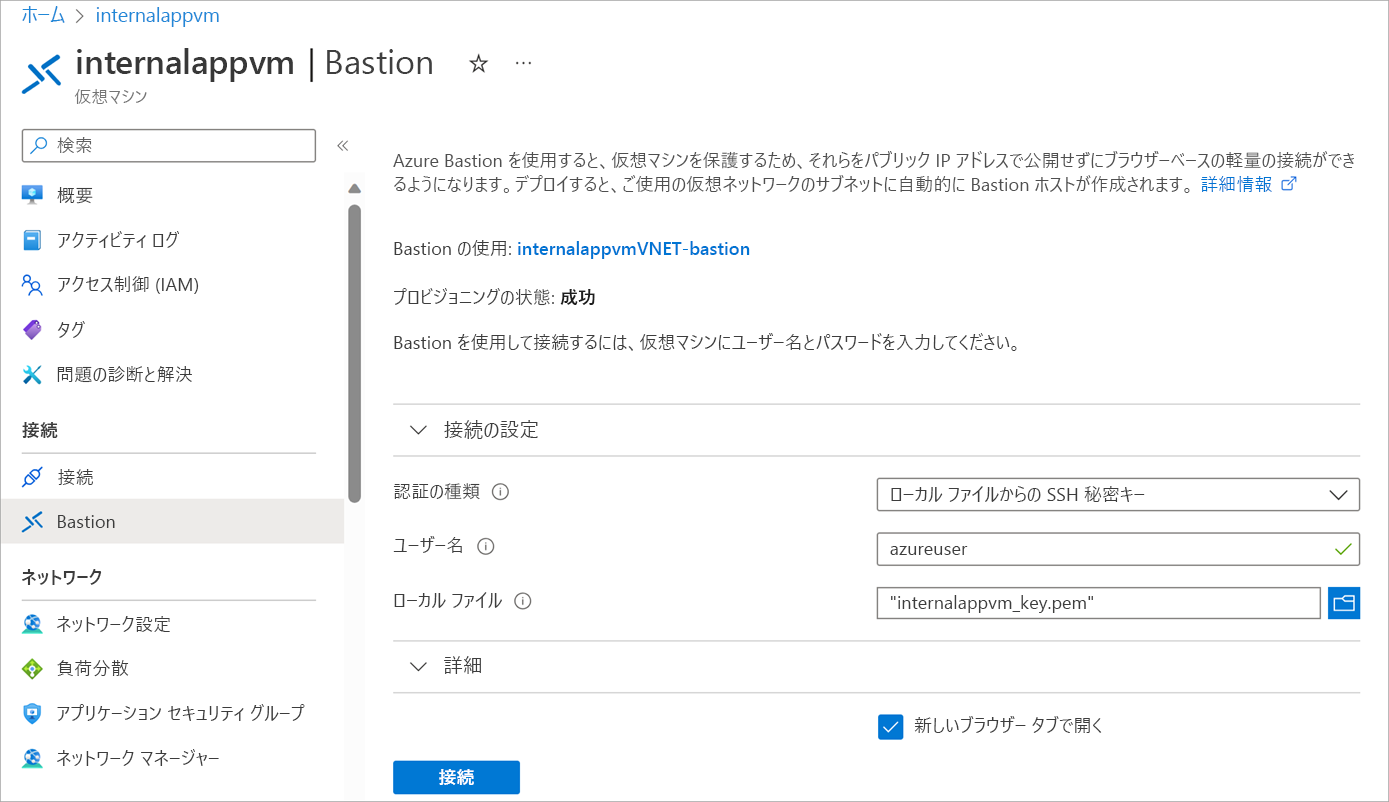The height and width of the screenshot is (802, 1389).
Task: Click the 仮想マシン subtitle text
Action: click(111, 97)
